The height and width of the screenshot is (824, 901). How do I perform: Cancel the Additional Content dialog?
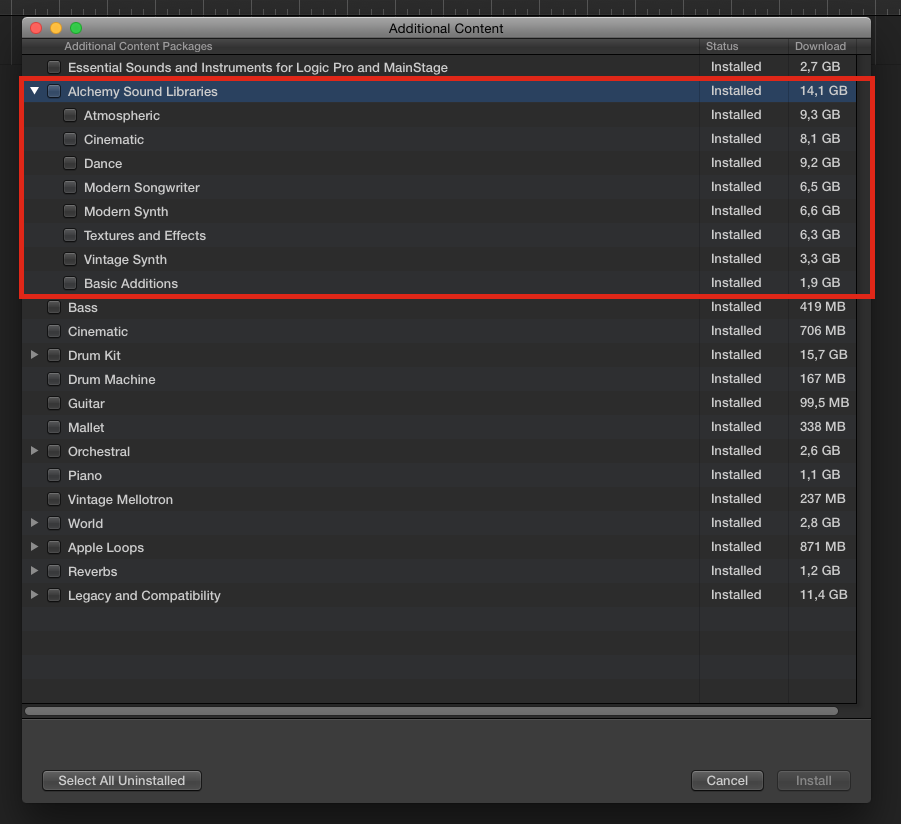point(727,780)
